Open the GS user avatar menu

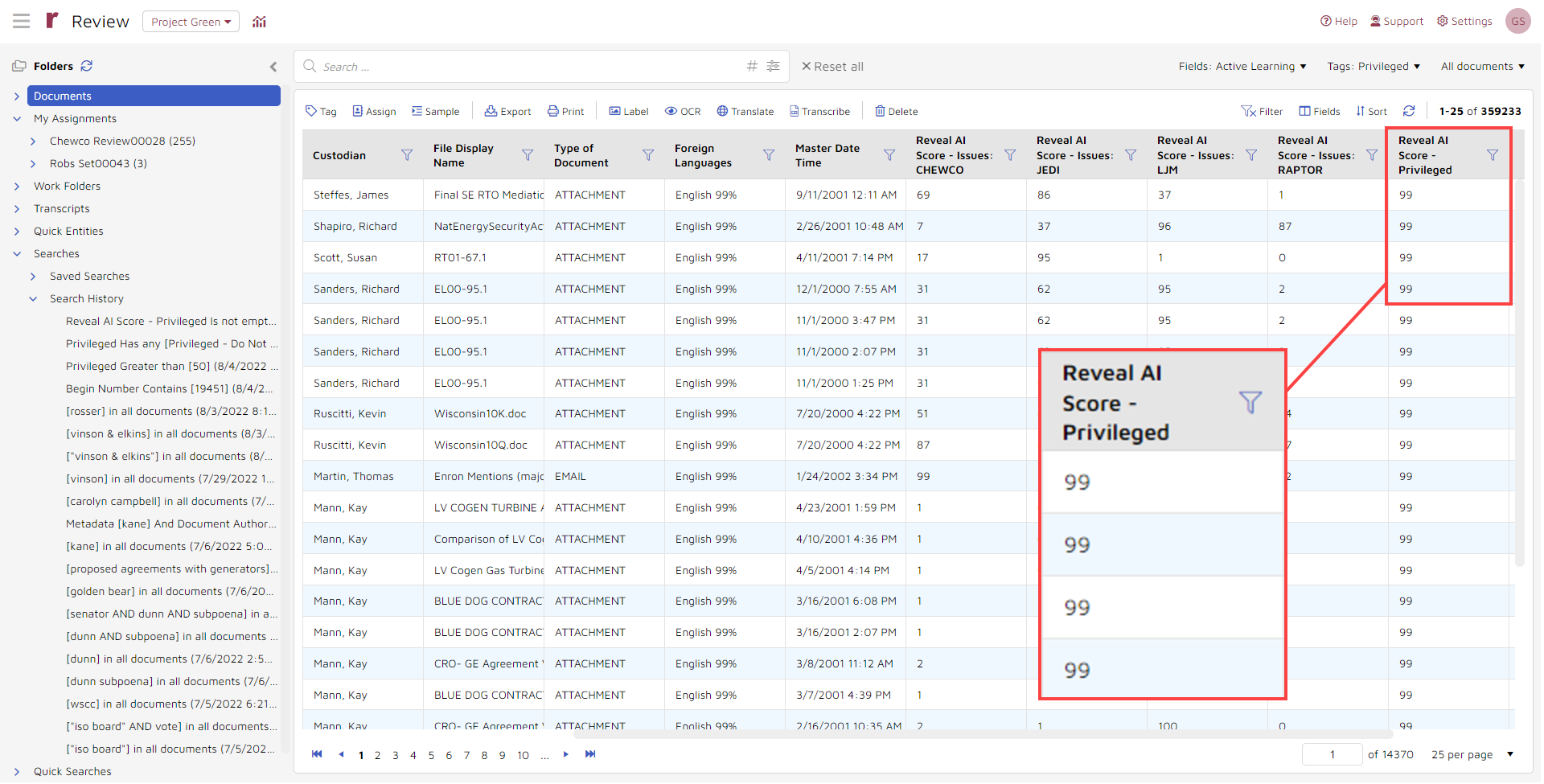tap(1518, 21)
